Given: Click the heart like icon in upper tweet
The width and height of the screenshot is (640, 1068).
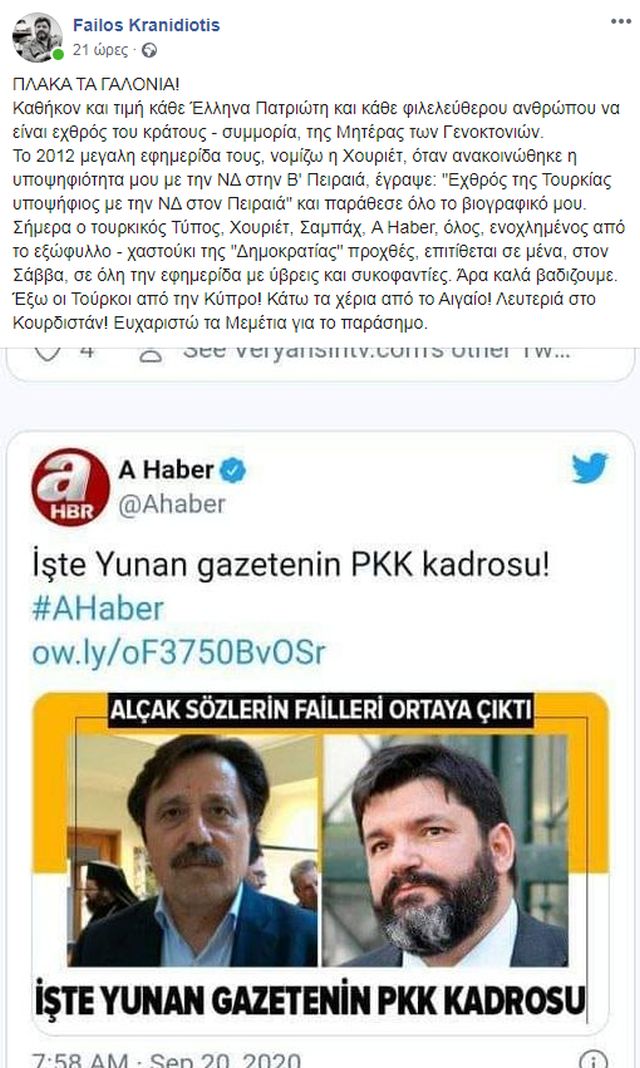Looking at the screenshot, I should click(48, 353).
